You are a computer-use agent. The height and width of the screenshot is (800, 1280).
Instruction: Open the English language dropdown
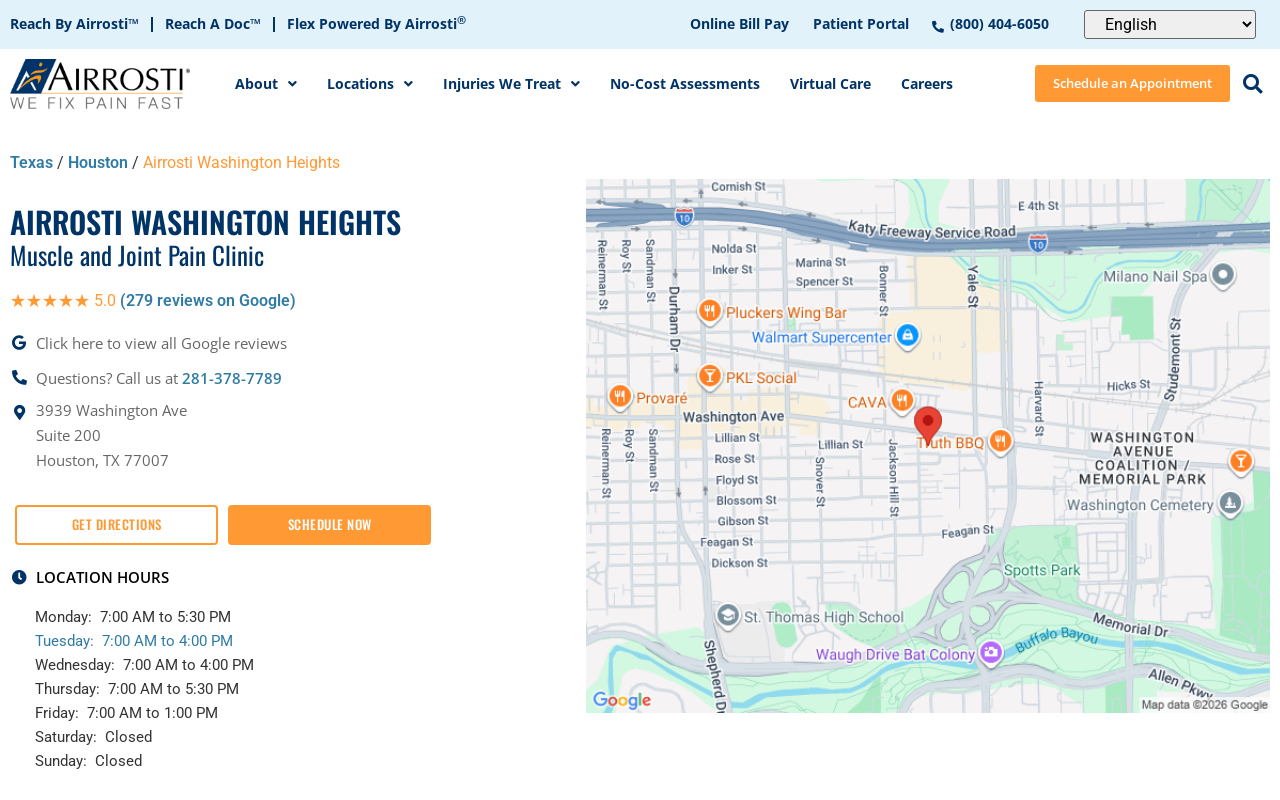pos(1170,24)
